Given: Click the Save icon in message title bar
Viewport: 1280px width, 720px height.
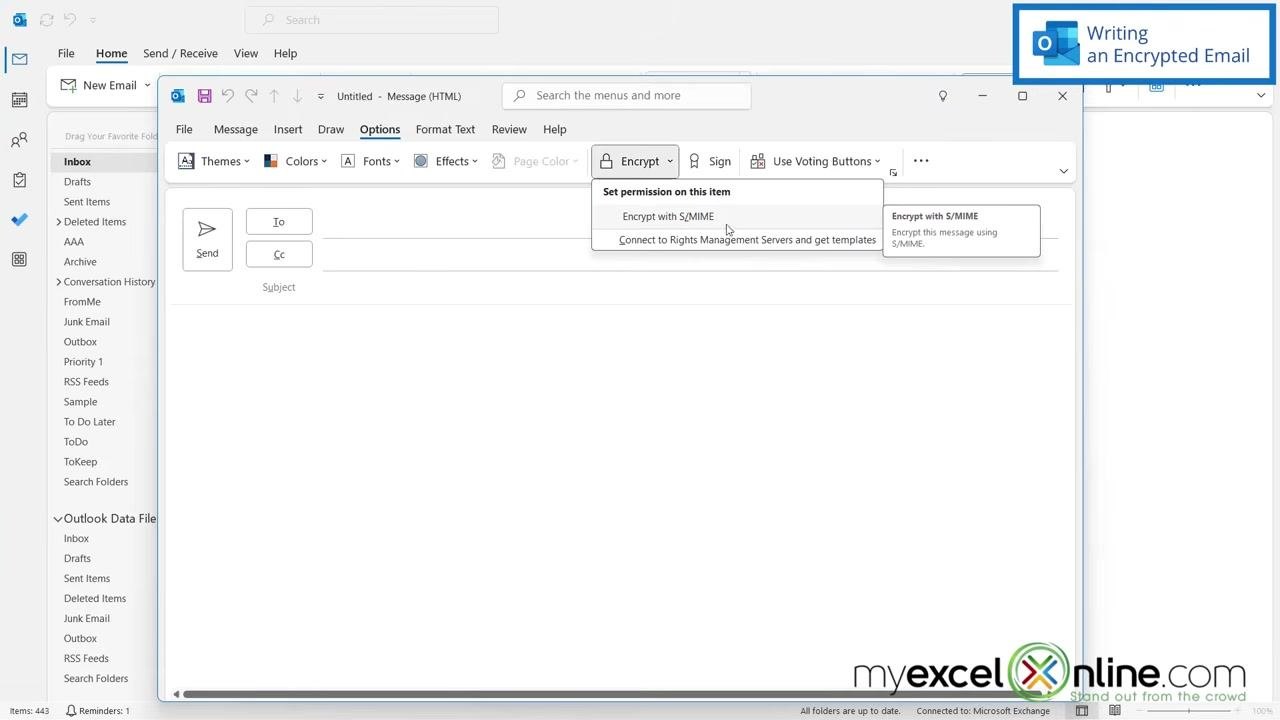Looking at the screenshot, I should click(x=204, y=96).
